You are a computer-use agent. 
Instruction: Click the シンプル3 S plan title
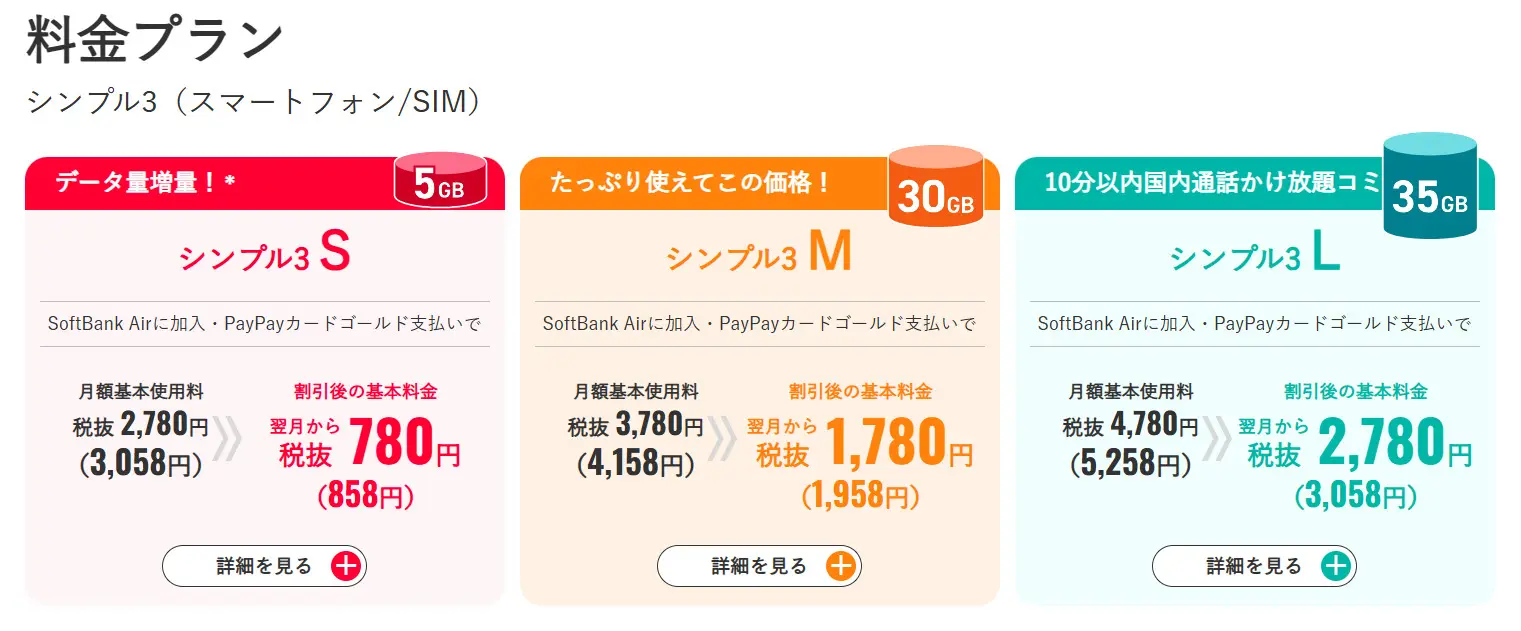click(265, 256)
